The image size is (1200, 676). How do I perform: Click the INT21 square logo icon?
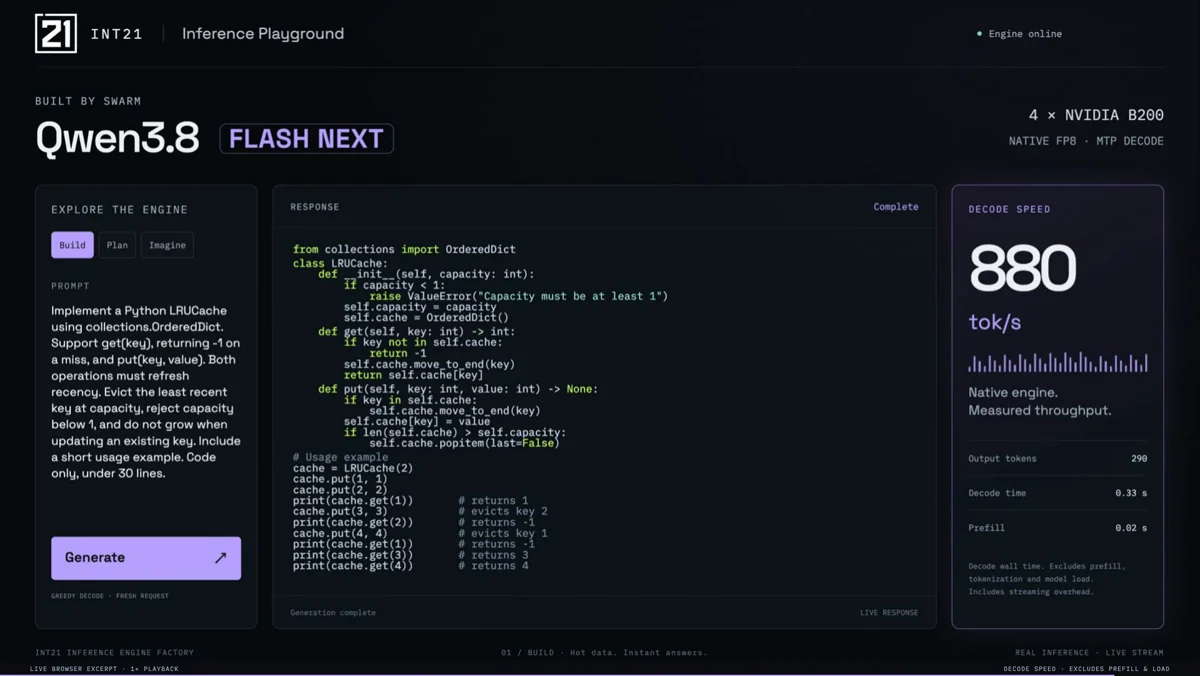(x=56, y=33)
